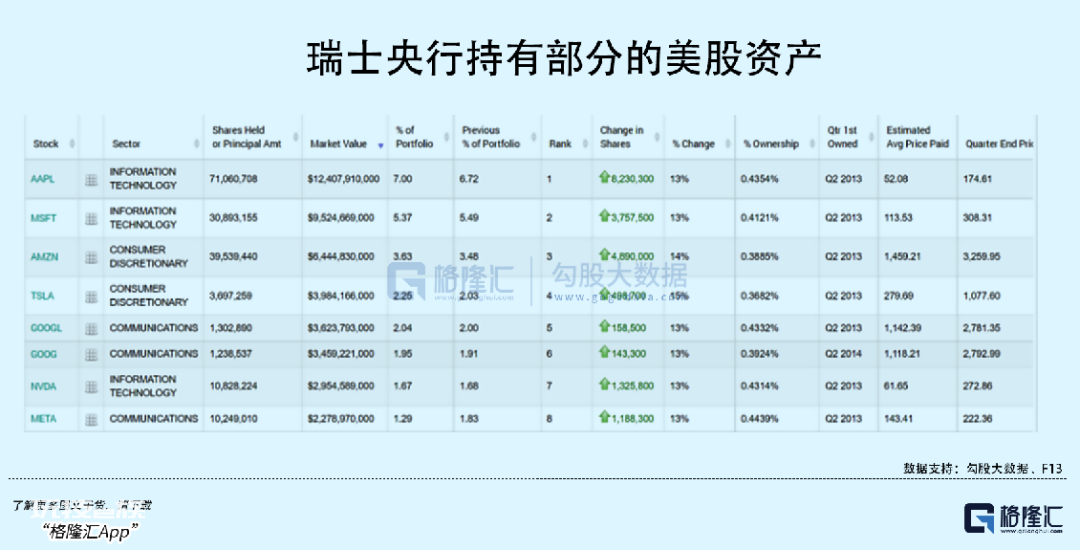Screen dimensions: 1080x550
Task: Open the GOOGL ticker link
Action: 46,328
